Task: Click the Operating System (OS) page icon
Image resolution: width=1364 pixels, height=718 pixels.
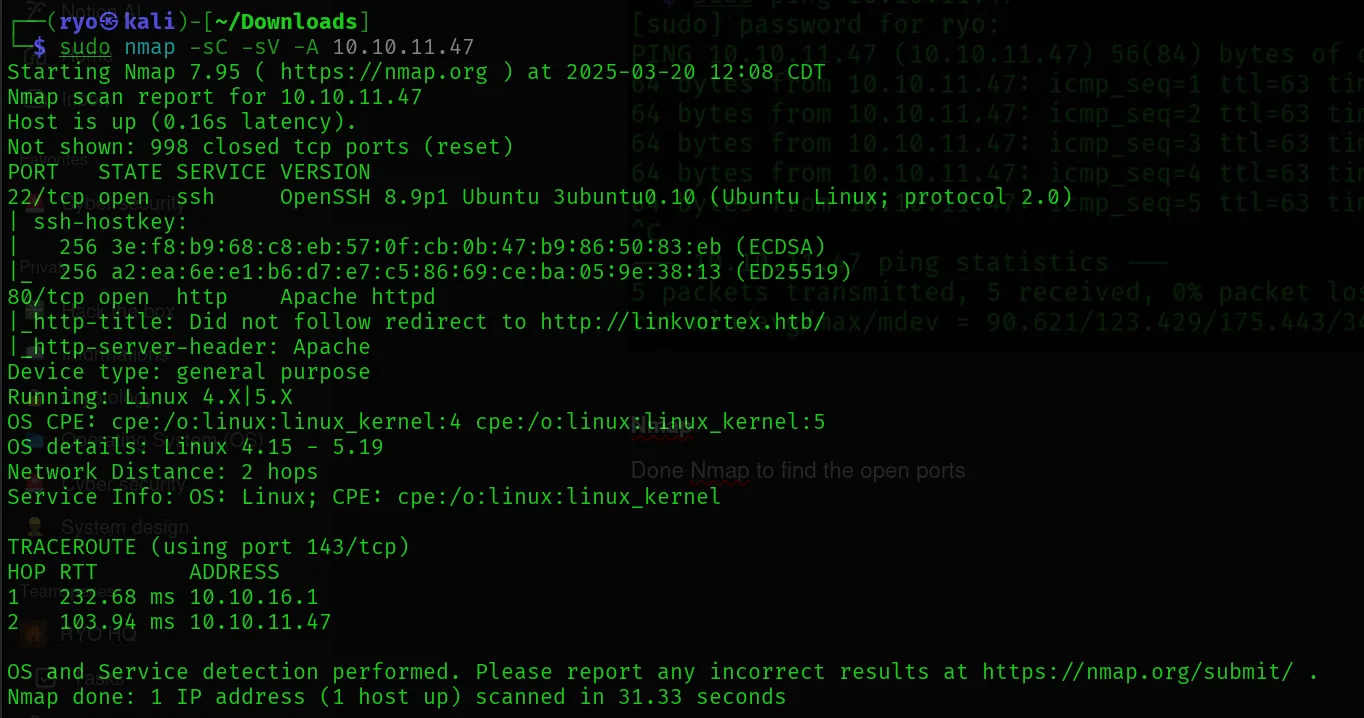Action: (x=35, y=441)
